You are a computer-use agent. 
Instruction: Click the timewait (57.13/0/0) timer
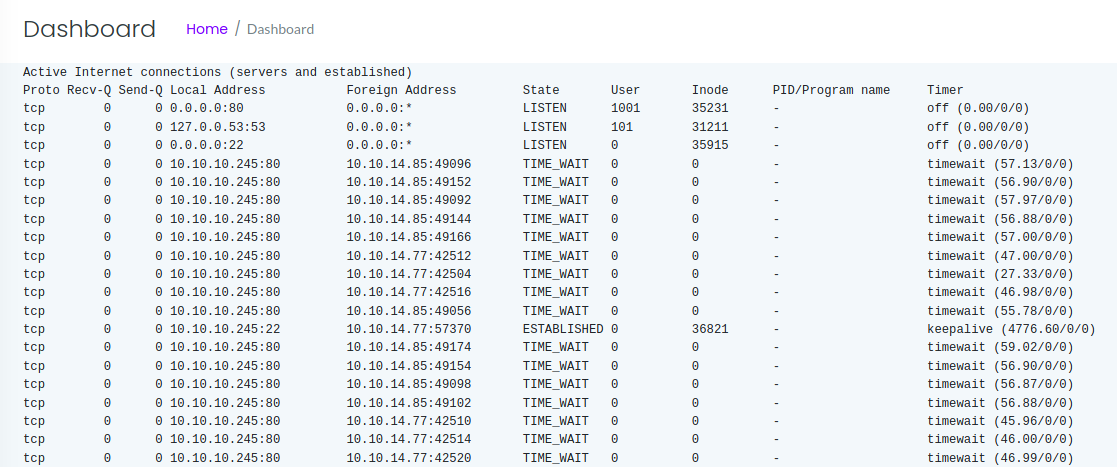1000,164
